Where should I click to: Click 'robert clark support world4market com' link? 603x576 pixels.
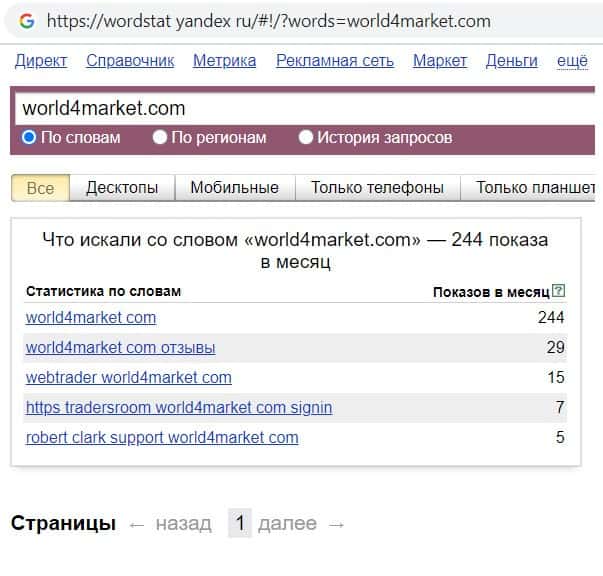[x=162, y=438]
